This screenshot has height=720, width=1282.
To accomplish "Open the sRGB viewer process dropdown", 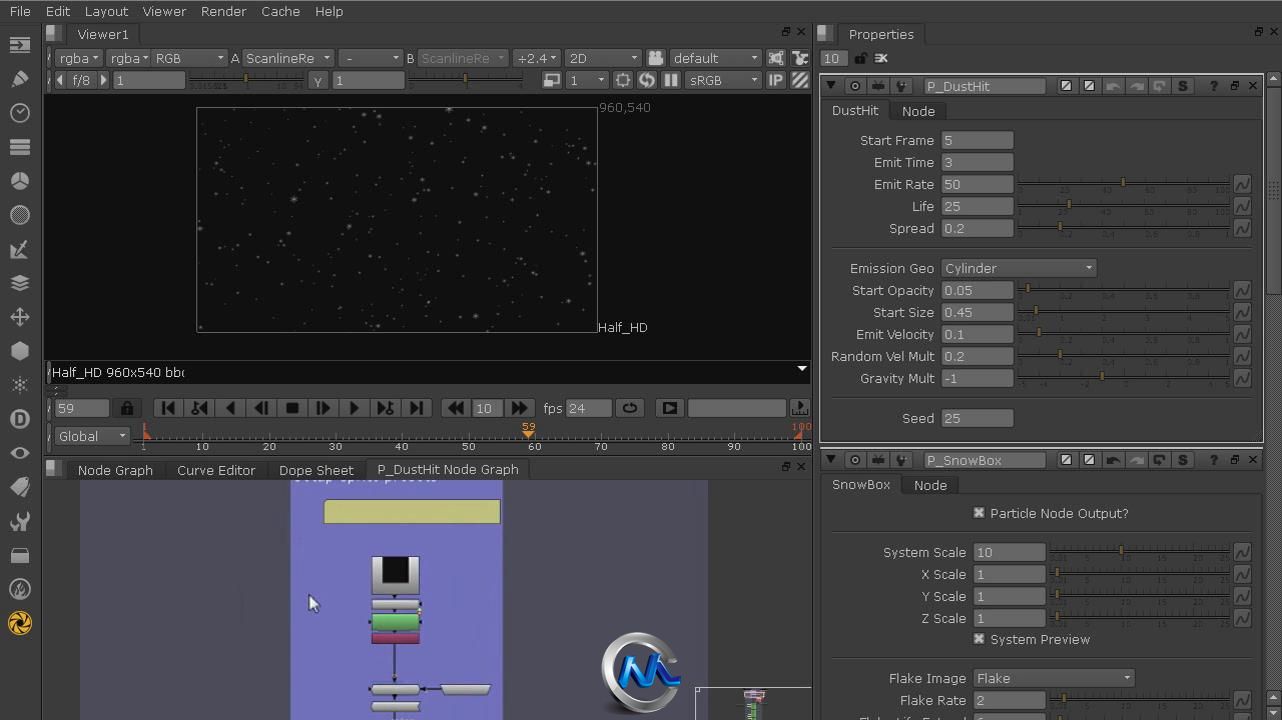I will point(725,80).
